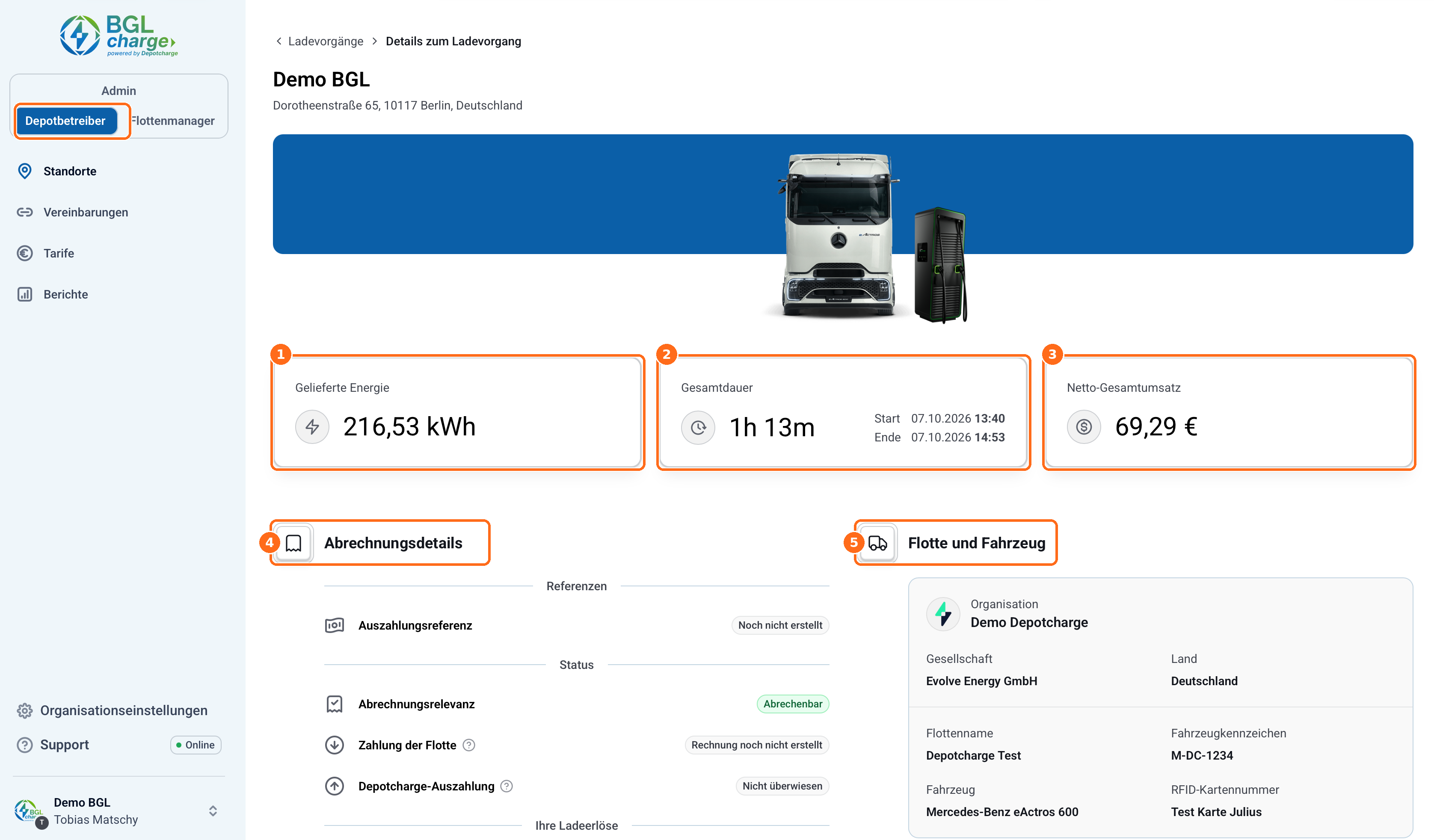The image size is (1440, 840).
Task: Navigate to Tarife
Action: (59, 253)
